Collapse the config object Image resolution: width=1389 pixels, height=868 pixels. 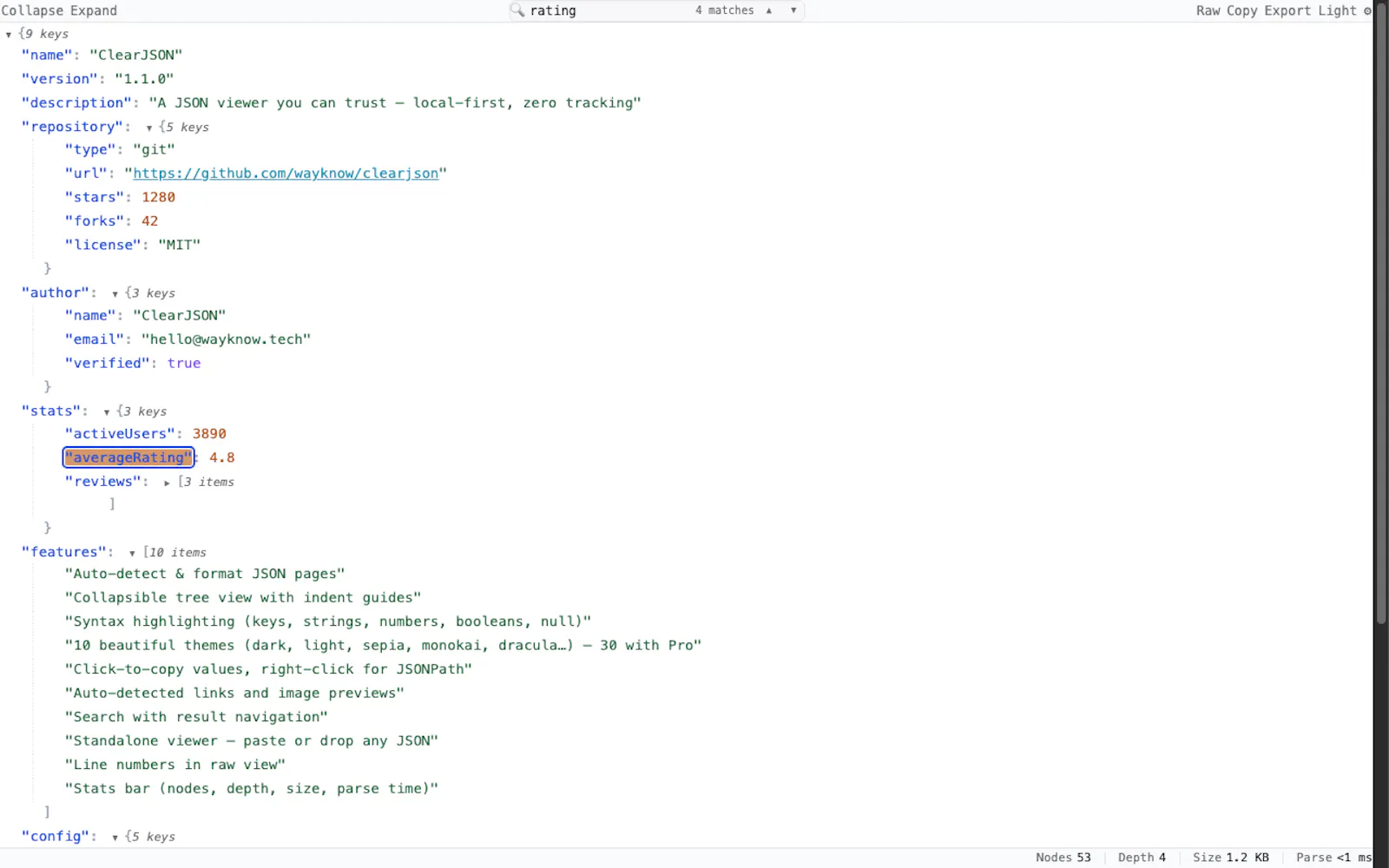(115, 838)
